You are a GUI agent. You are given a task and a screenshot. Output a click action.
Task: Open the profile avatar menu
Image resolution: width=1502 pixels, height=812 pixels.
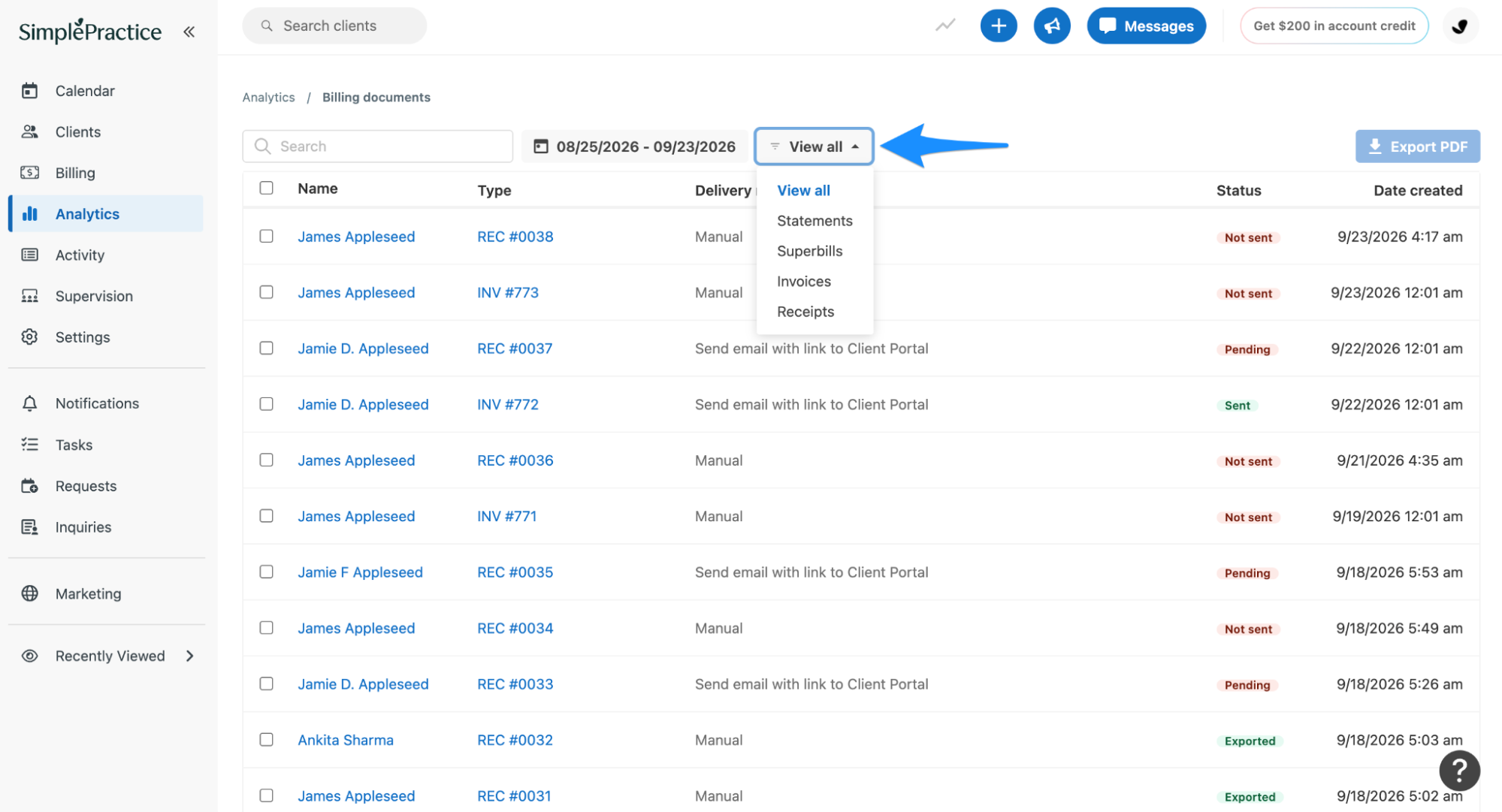pos(1460,26)
